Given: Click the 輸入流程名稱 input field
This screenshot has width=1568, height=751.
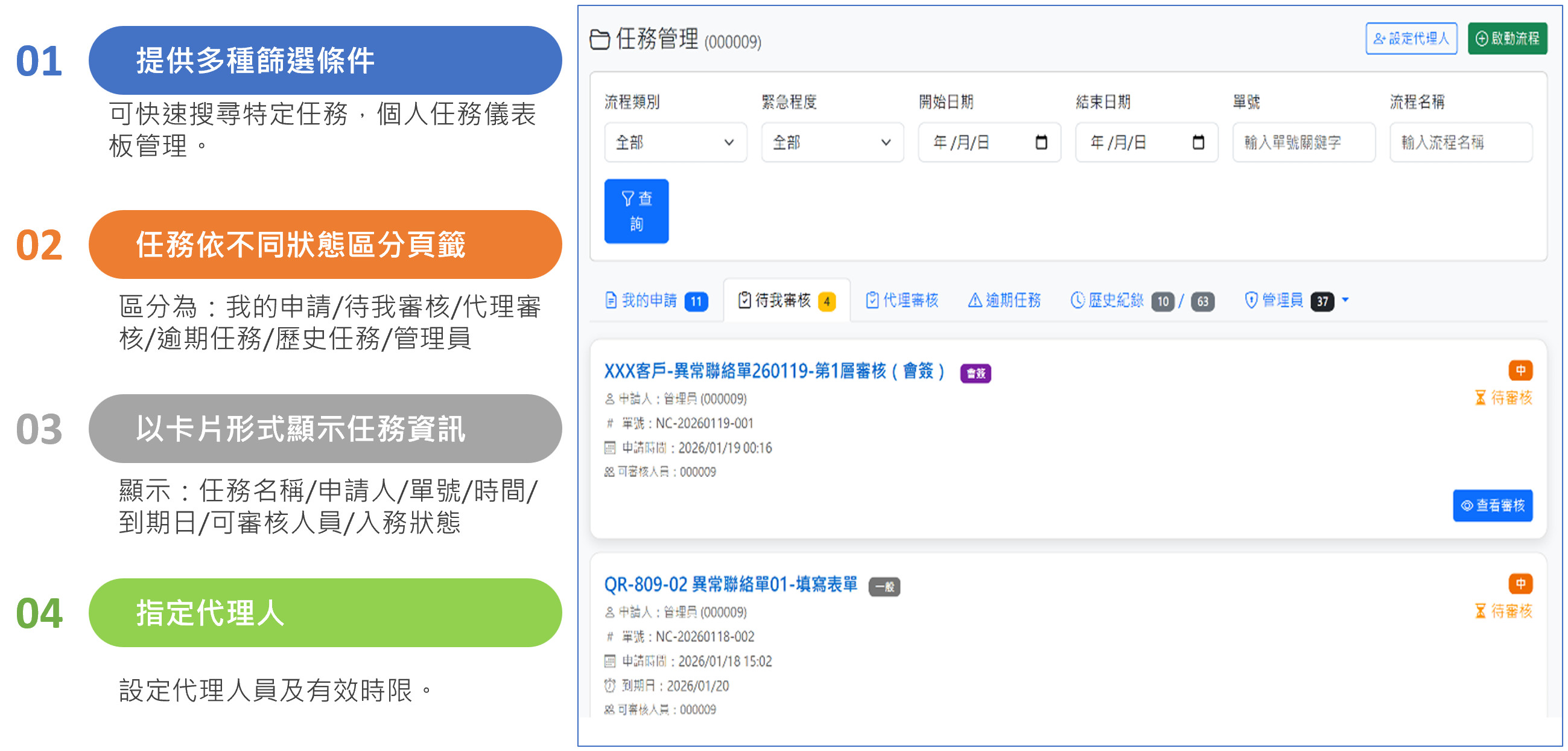Looking at the screenshot, I should coord(1460,142).
